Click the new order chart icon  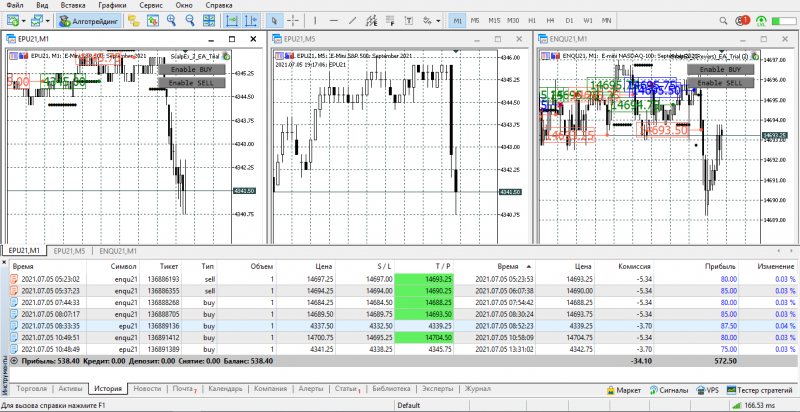153,21
